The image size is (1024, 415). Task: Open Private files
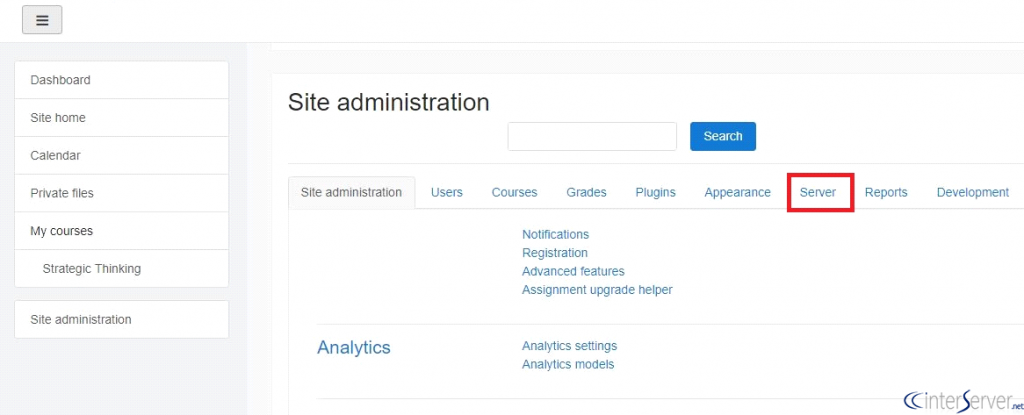click(x=121, y=193)
